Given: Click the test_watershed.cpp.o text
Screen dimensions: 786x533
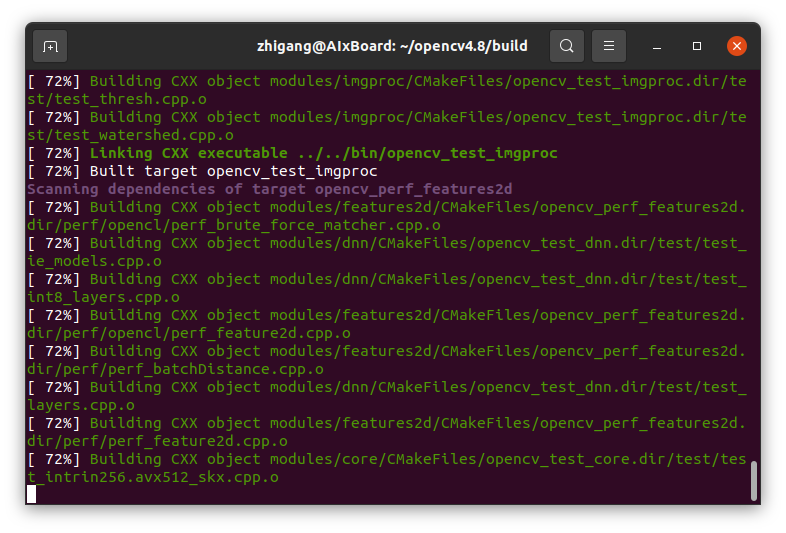Looking at the screenshot, I should click(x=131, y=135).
